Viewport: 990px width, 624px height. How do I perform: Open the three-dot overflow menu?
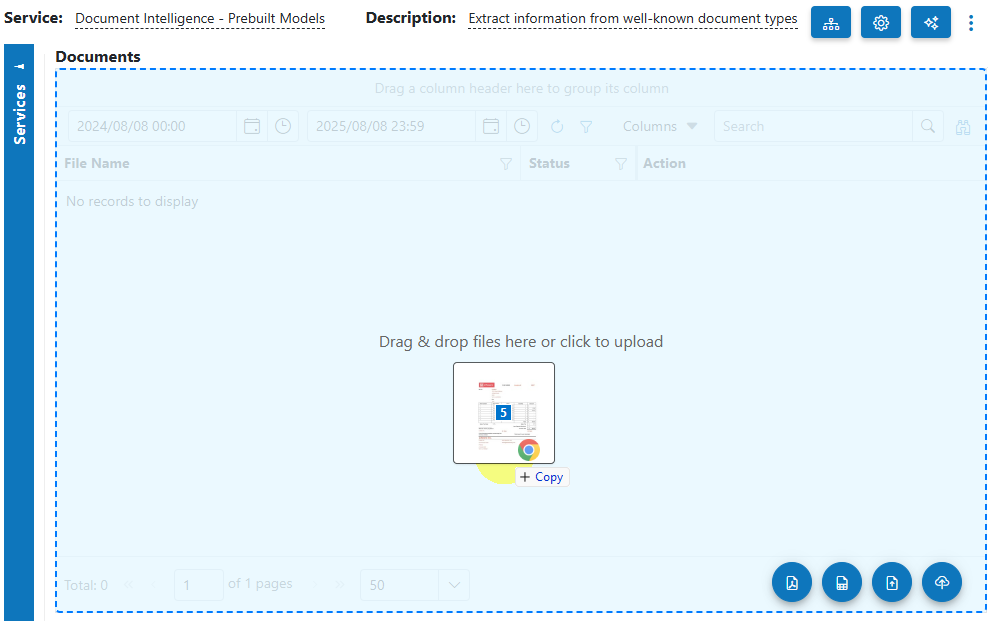[x=971, y=22]
